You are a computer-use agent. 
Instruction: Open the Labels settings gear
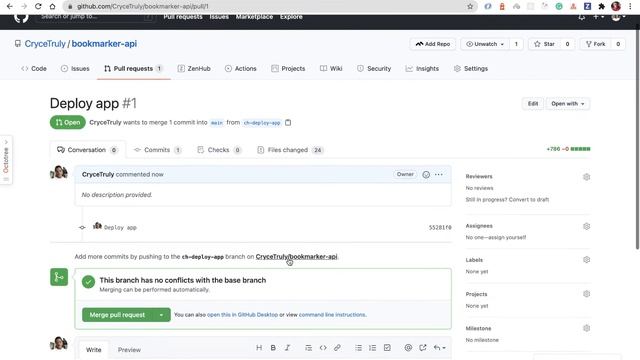coord(587,260)
